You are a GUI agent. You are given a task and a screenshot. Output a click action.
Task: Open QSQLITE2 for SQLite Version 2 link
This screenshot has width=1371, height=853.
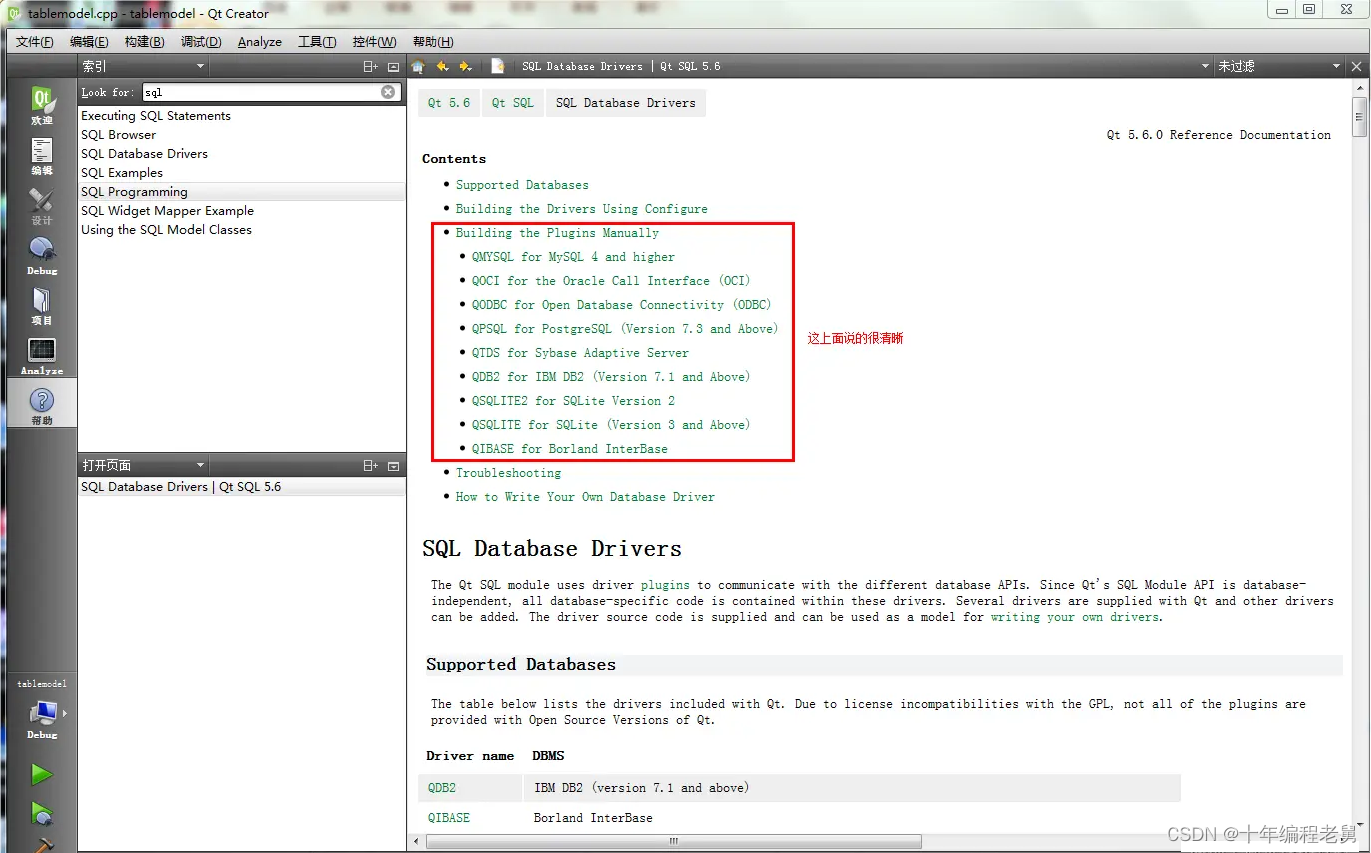[x=573, y=401]
